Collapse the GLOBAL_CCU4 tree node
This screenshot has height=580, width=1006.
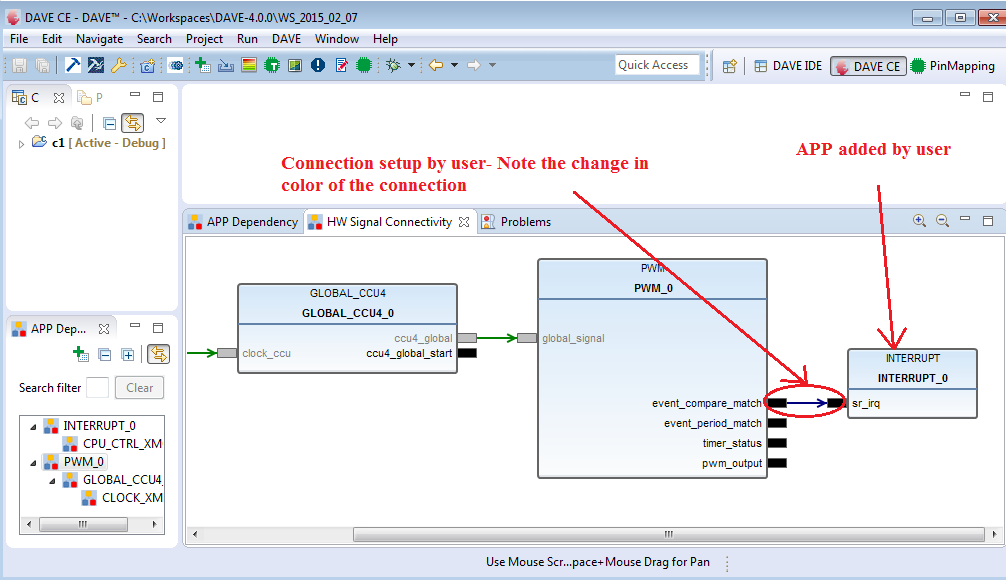(53, 480)
